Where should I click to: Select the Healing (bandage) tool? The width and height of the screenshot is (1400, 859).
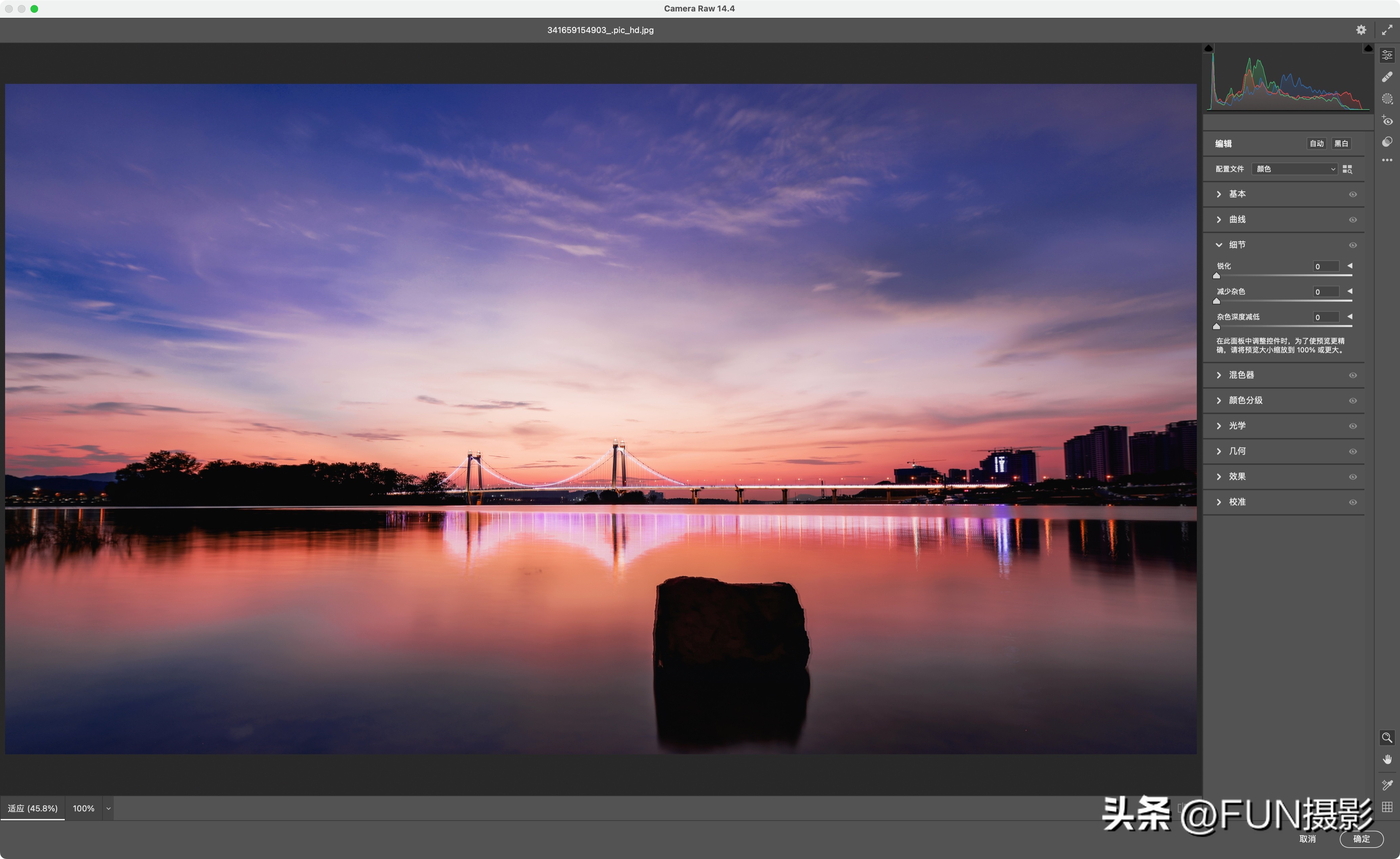[x=1387, y=77]
